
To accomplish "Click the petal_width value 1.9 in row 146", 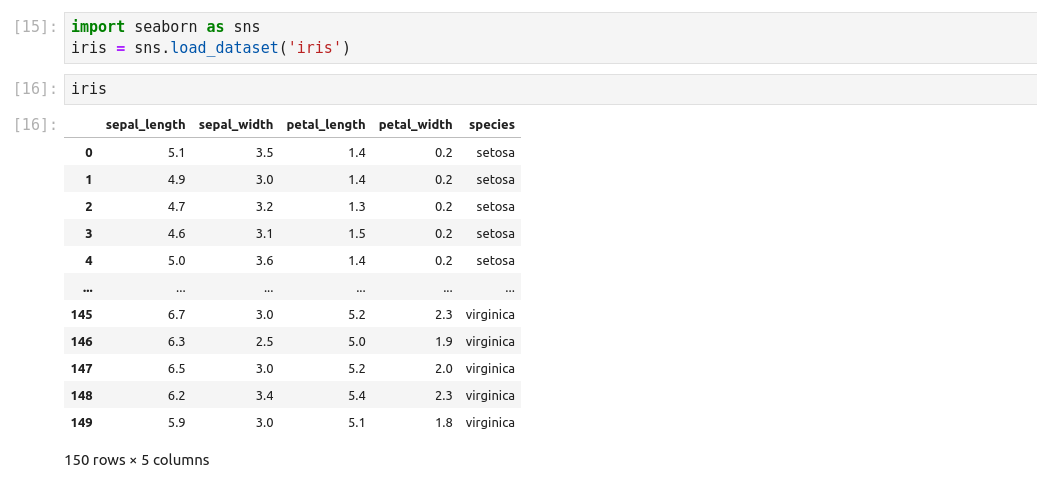I will (443, 342).
